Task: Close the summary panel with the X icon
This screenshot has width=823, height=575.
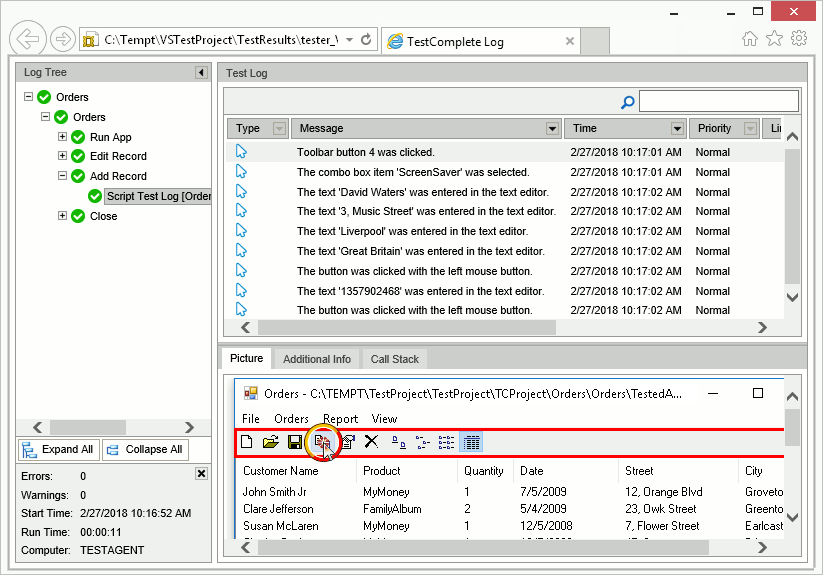Action: tap(201, 474)
